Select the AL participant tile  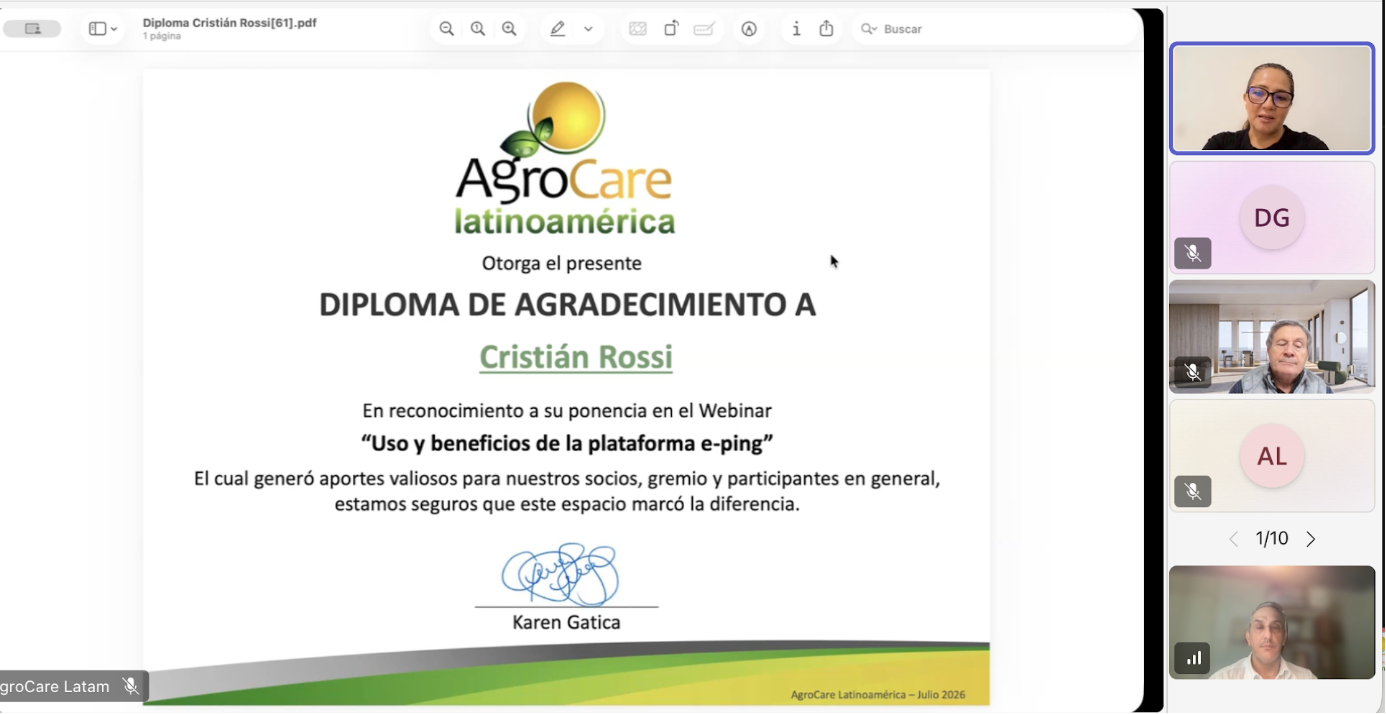(1272, 456)
